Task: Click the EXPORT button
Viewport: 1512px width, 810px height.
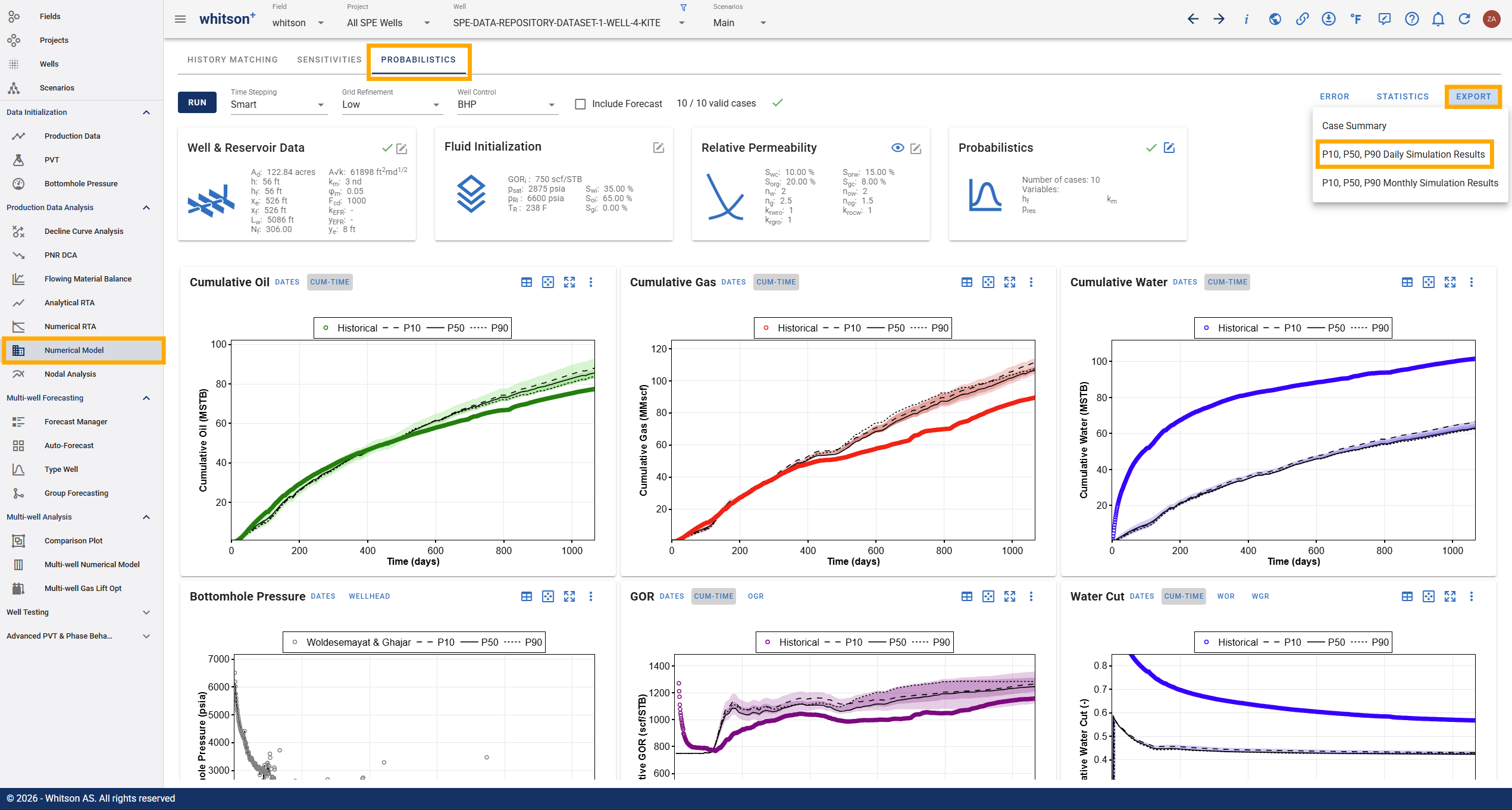Action: [x=1473, y=96]
